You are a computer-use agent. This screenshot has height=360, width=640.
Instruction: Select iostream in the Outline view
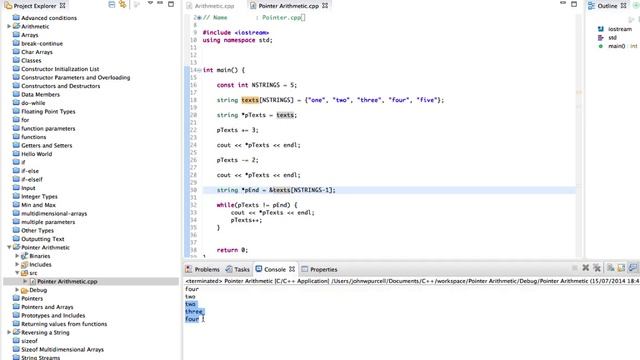point(620,29)
